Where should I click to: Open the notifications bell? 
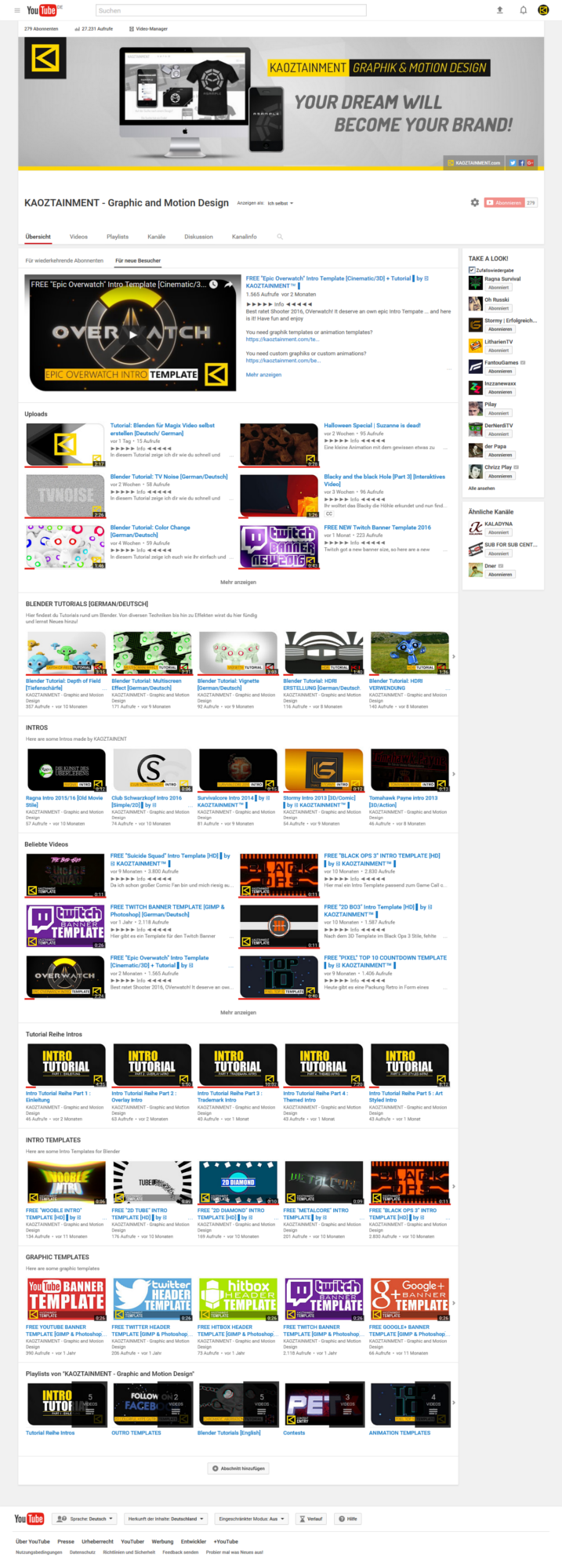point(523,10)
